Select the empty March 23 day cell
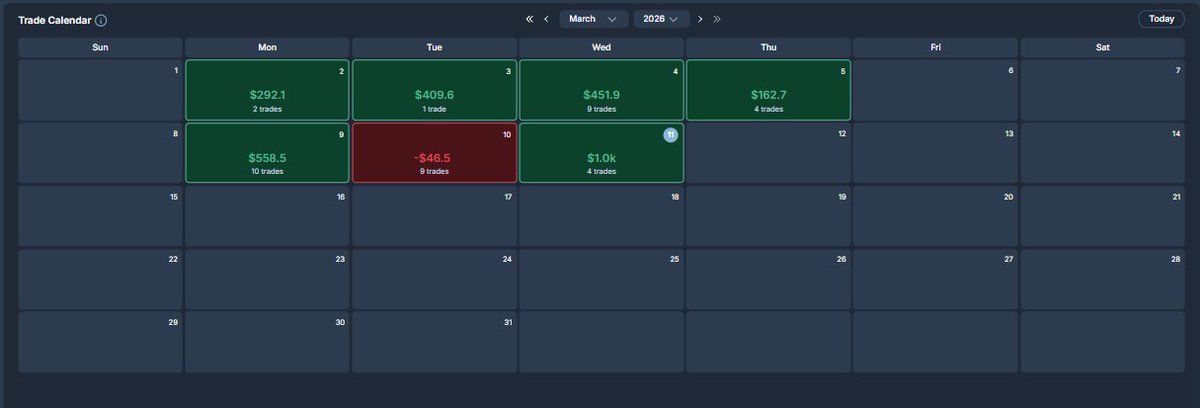 point(267,279)
